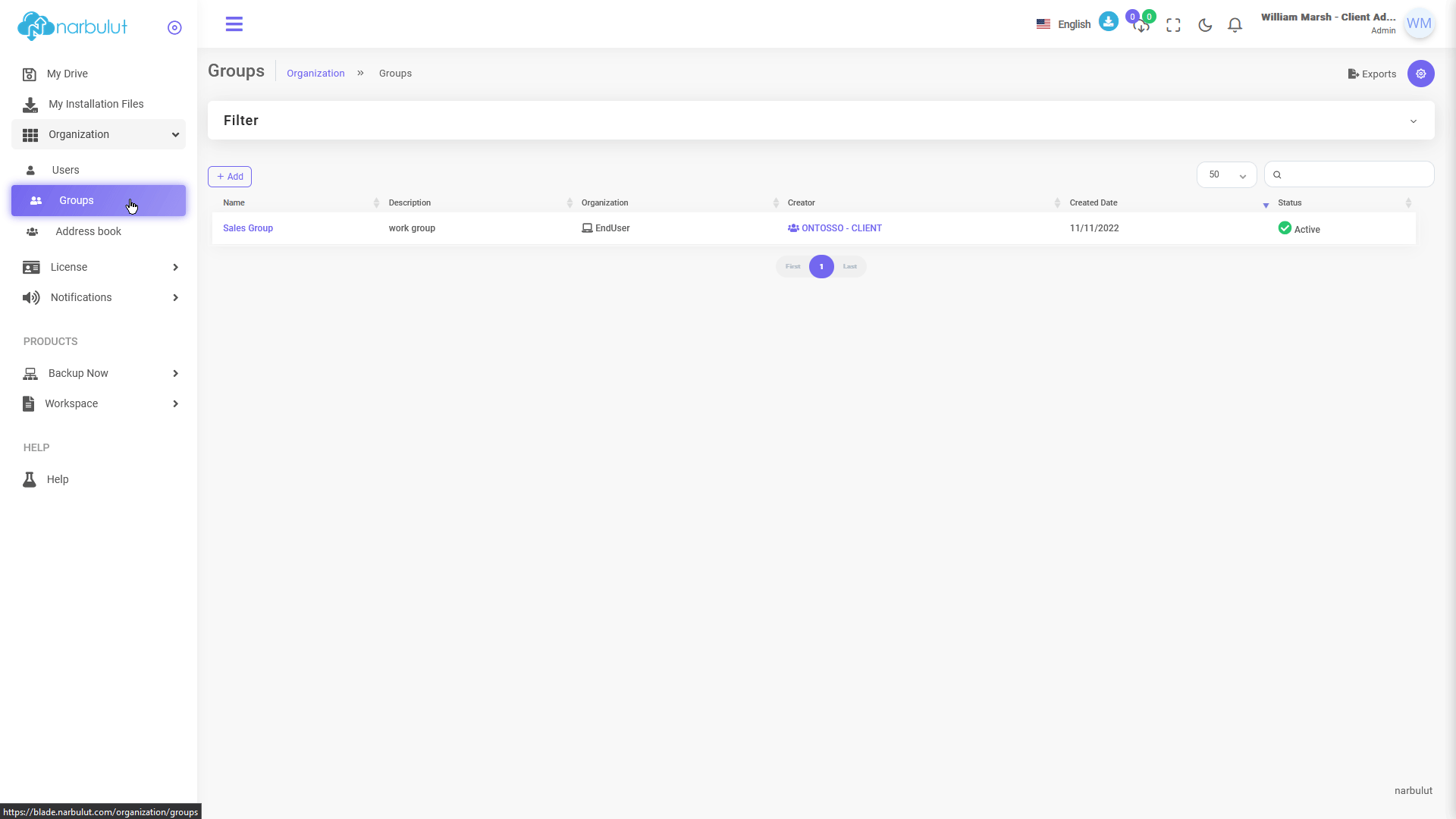Image resolution: width=1456 pixels, height=819 pixels.
Task: Click the blue download circle icon
Action: click(1109, 21)
